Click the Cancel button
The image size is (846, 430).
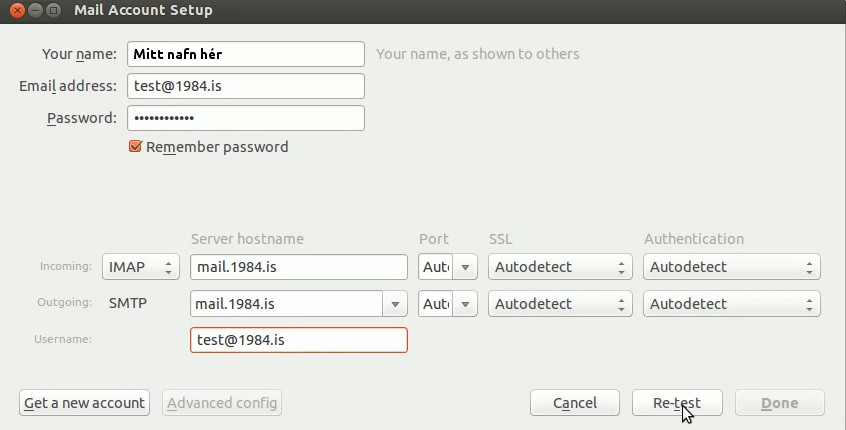click(575, 403)
